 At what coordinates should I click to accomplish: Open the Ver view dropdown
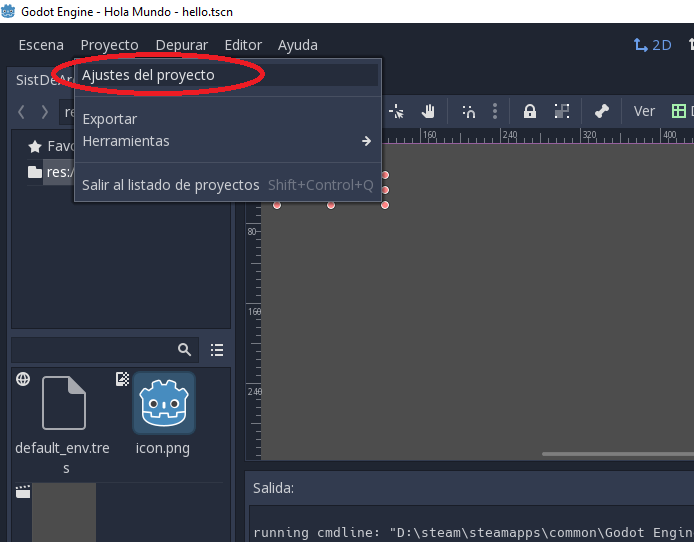644,111
